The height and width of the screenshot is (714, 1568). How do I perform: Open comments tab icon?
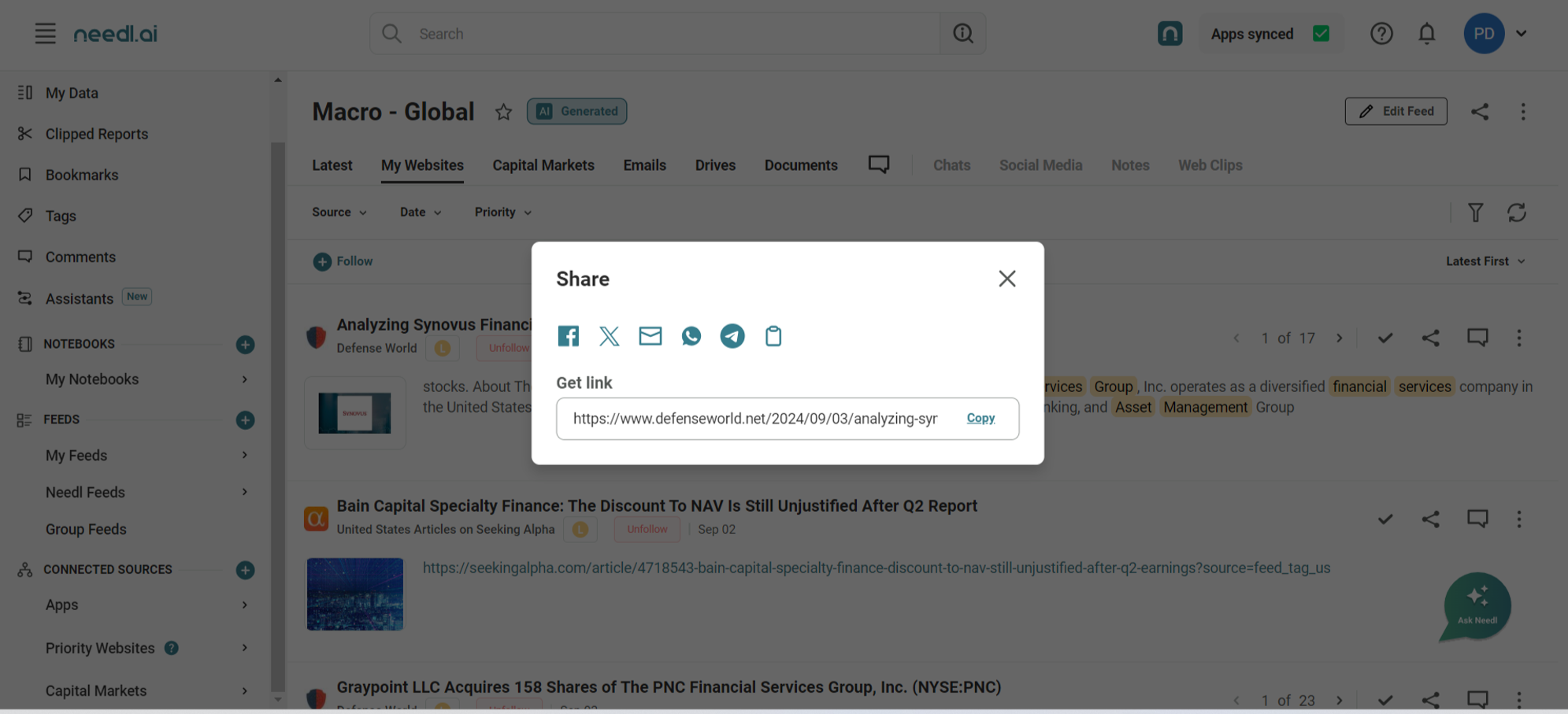tap(879, 165)
